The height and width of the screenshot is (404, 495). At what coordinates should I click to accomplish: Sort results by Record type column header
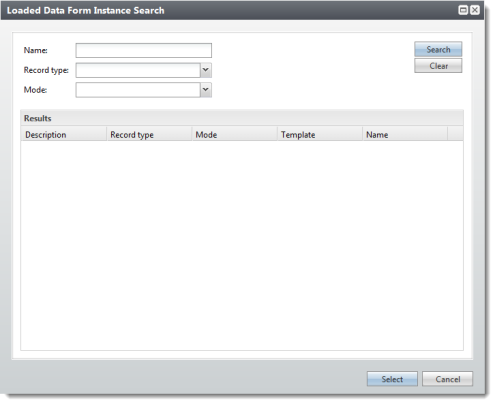pyautogui.click(x=149, y=134)
